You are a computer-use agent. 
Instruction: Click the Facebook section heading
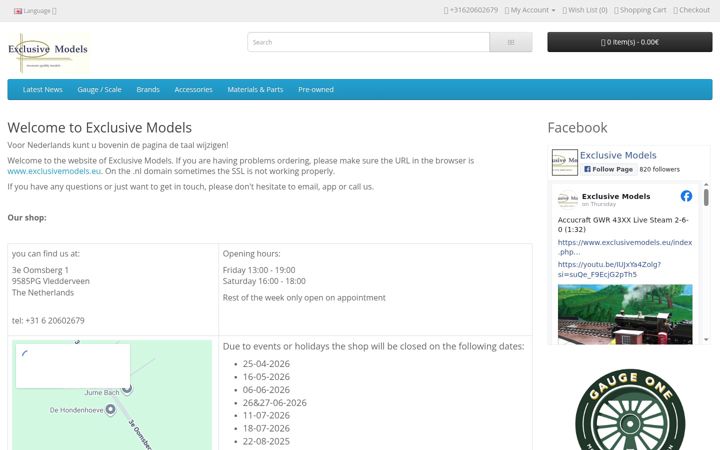pyautogui.click(x=577, y=128)
